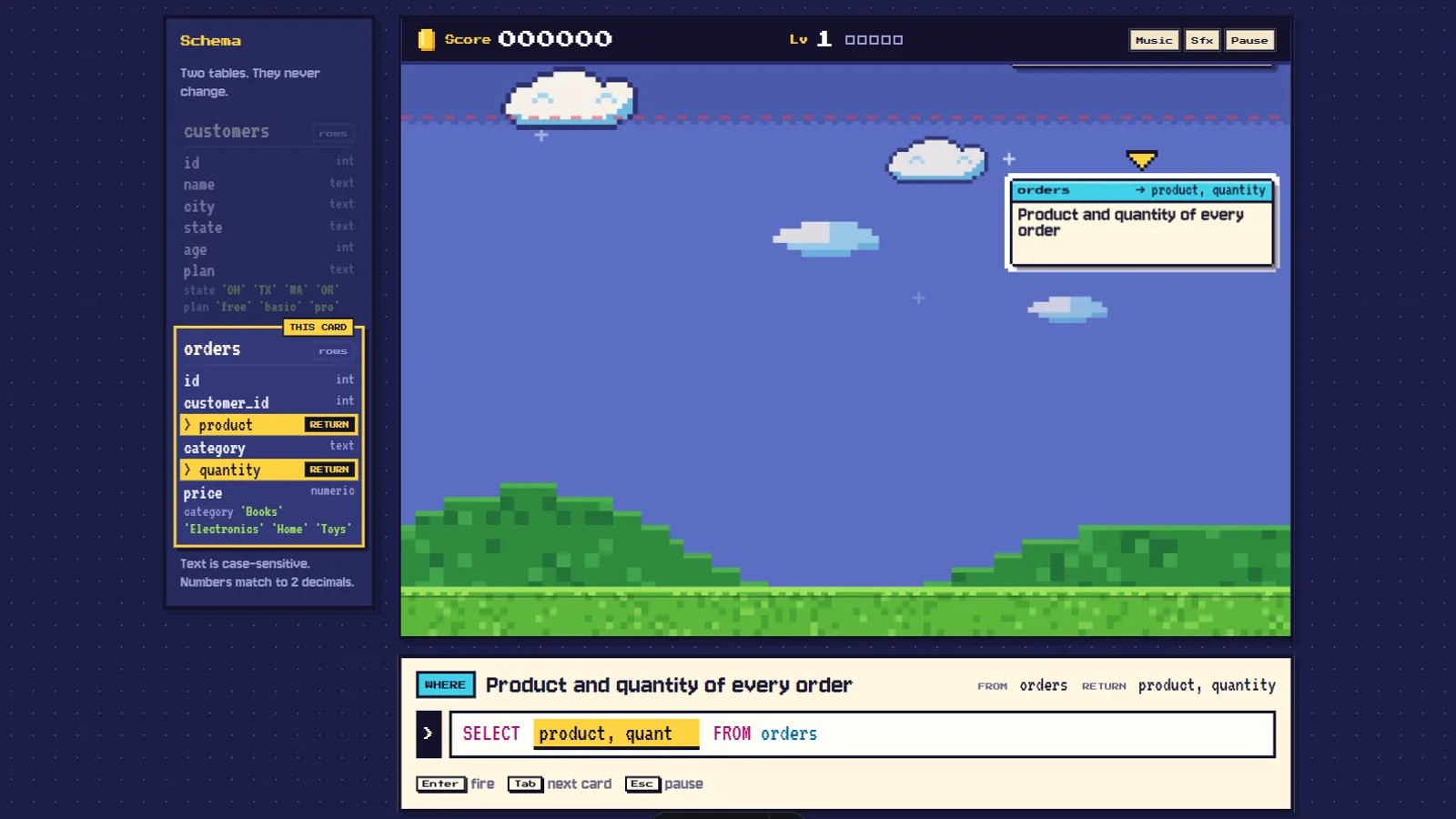Viewport: 1456px width, 819px height.
Task: Click the 'Electronics' category value hint
Action: pyautogui.click(x=224, y=529)
